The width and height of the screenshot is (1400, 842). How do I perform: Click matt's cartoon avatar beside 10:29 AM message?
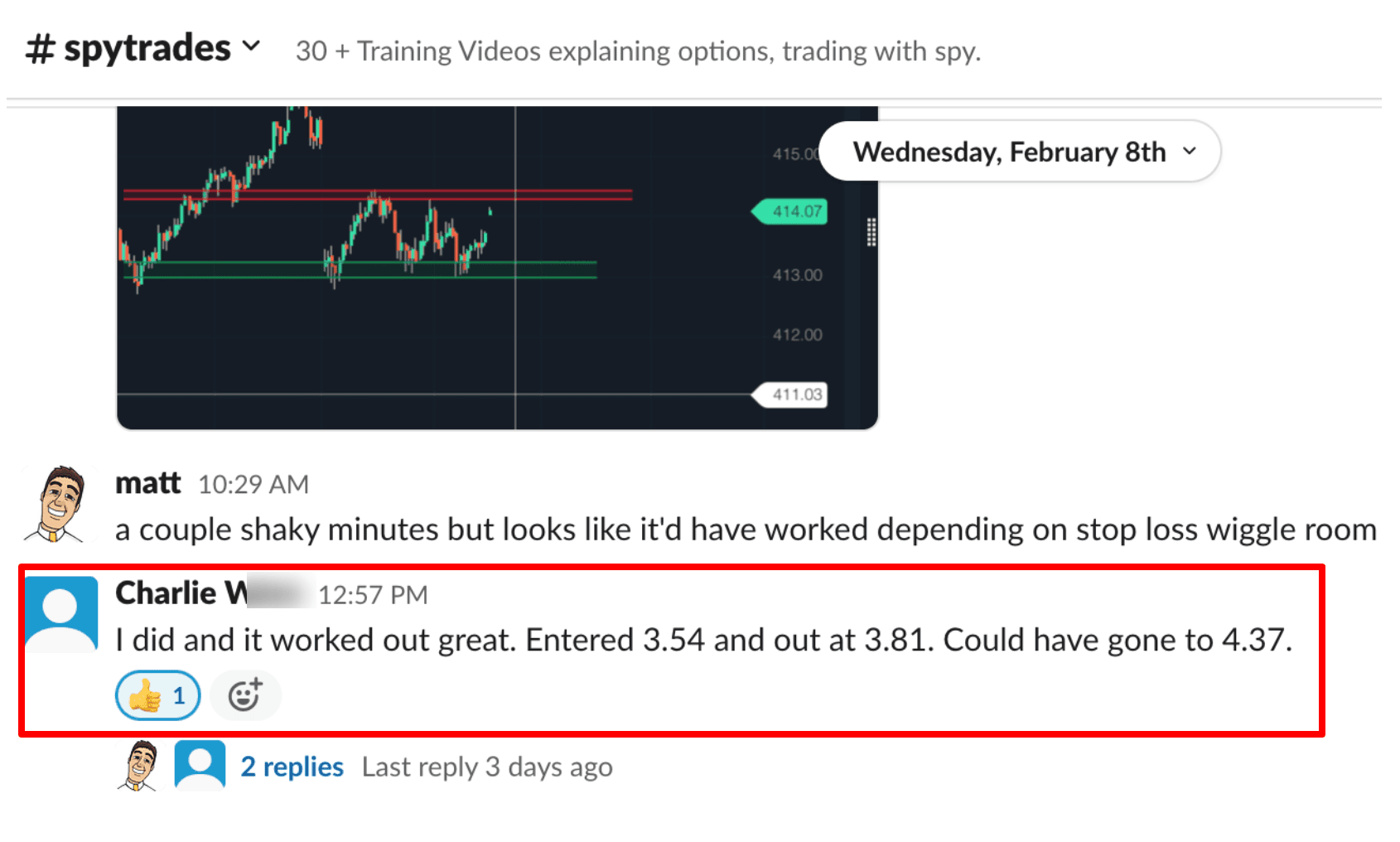[56, 504]
